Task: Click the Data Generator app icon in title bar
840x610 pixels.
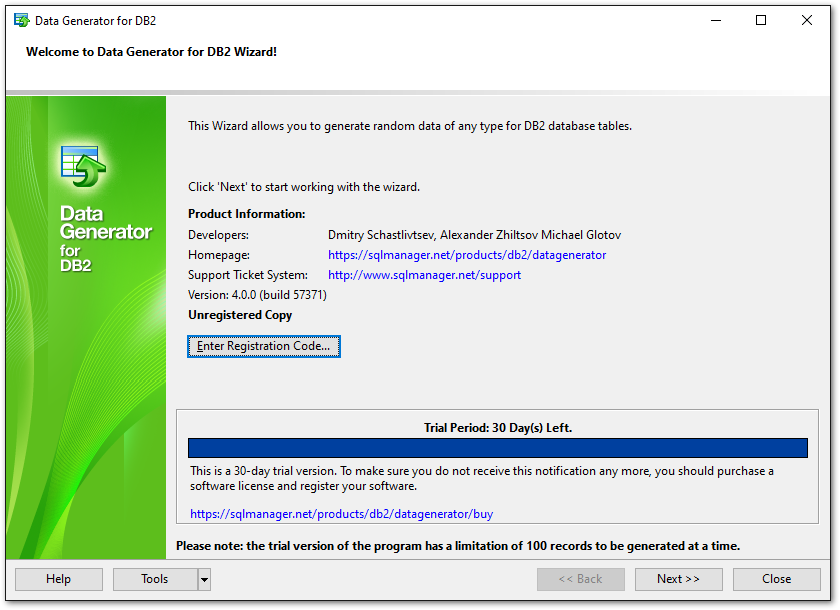Action: tap(21, 20)
